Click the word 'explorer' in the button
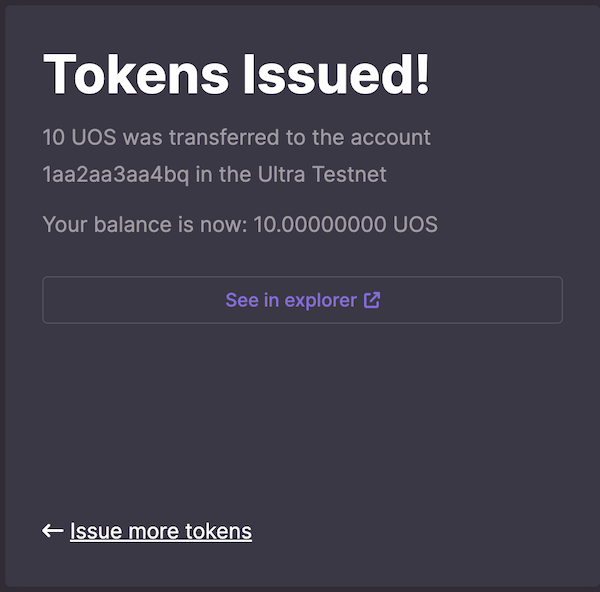Viewport: 600px width, 592px height. point(321,300)
